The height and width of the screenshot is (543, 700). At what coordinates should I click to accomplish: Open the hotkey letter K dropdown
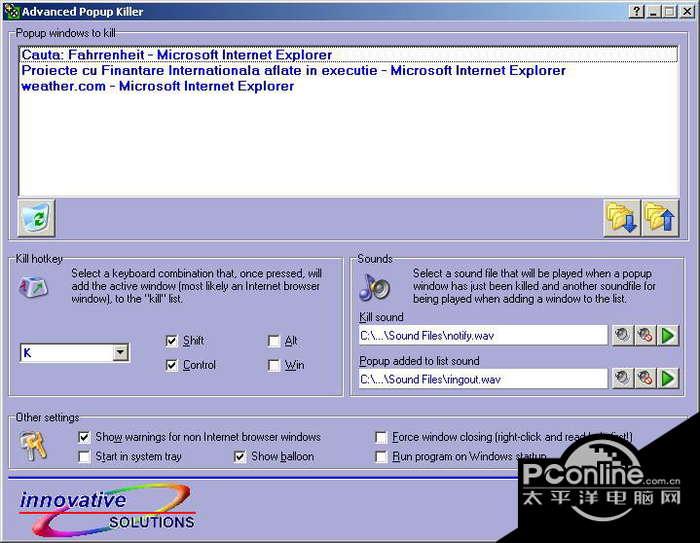pyautogui.click(x=120, y=353)
